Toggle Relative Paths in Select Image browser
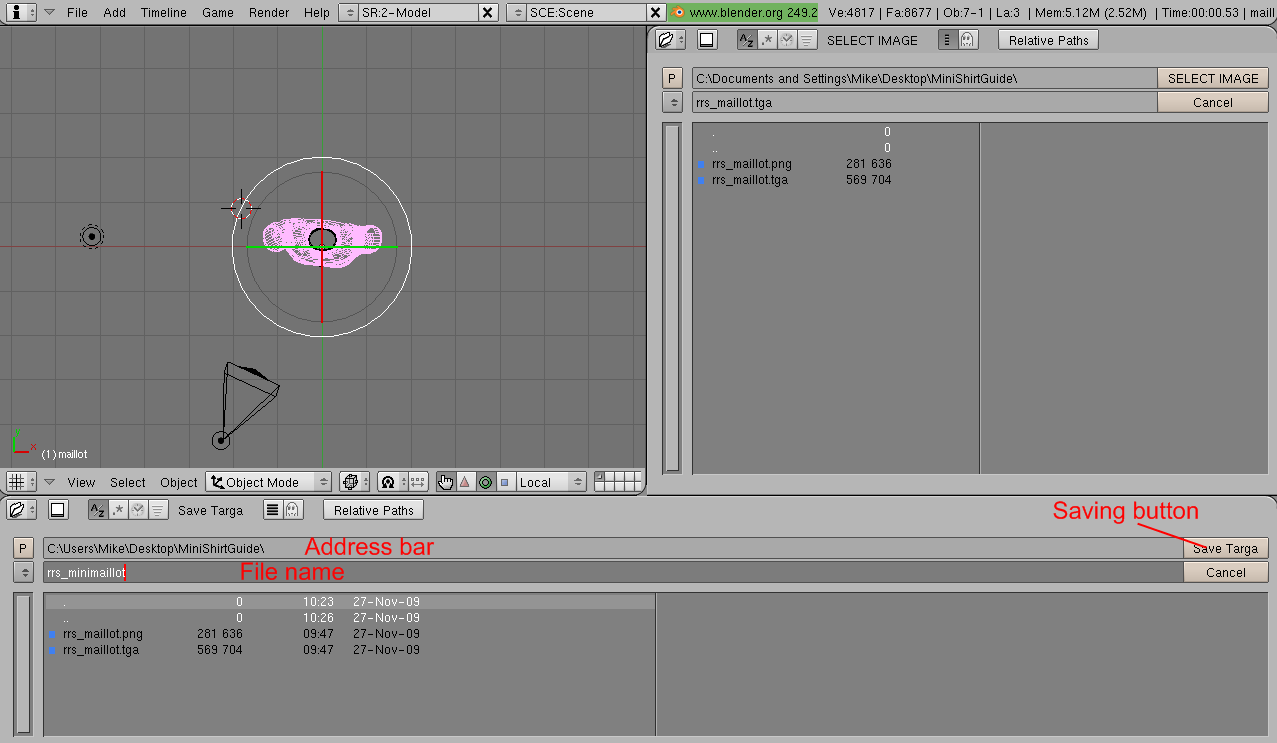 pos(1048,40)
